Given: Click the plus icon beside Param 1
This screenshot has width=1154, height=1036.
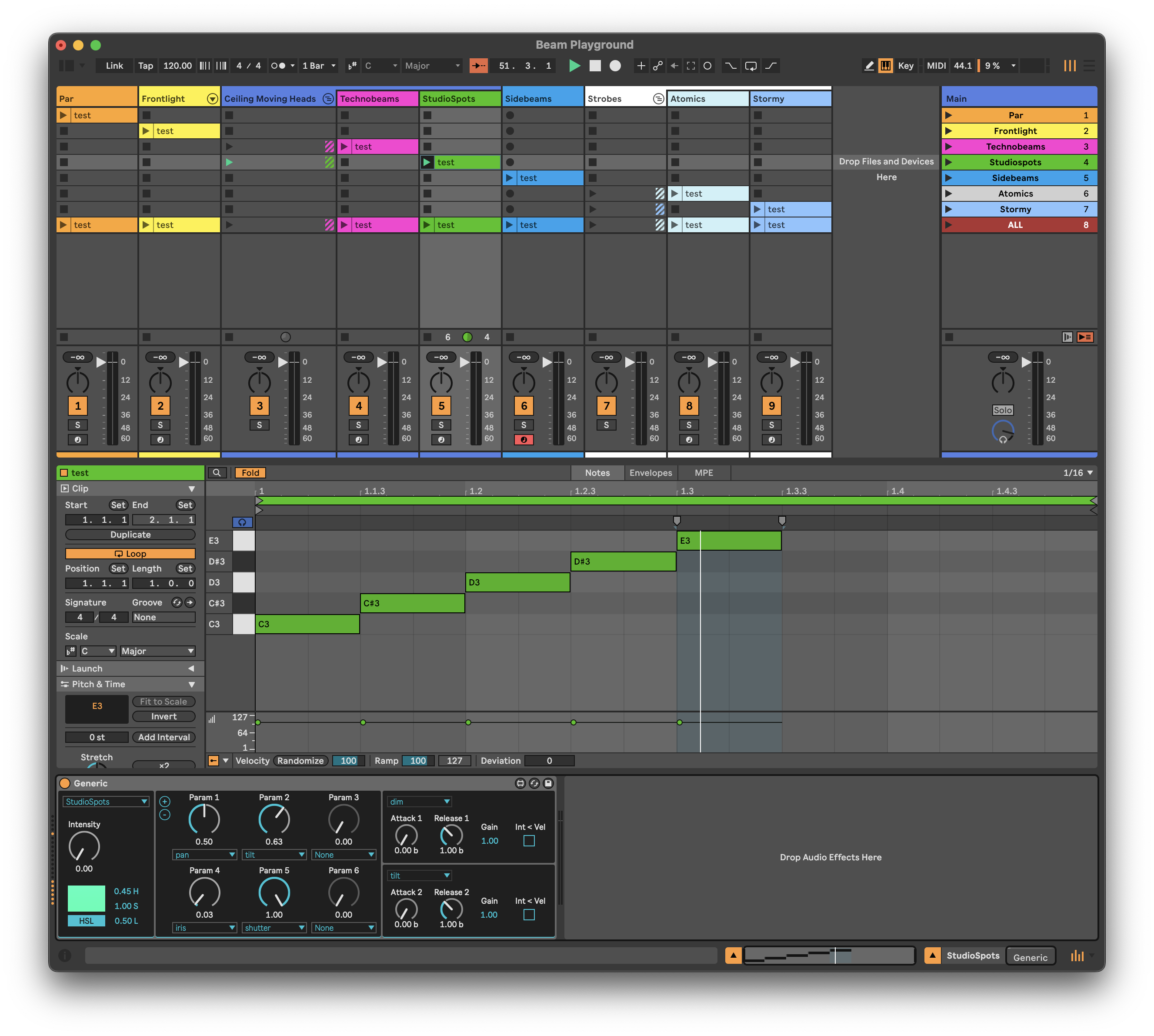Looking at the screenshot, I should coord(164,802).
